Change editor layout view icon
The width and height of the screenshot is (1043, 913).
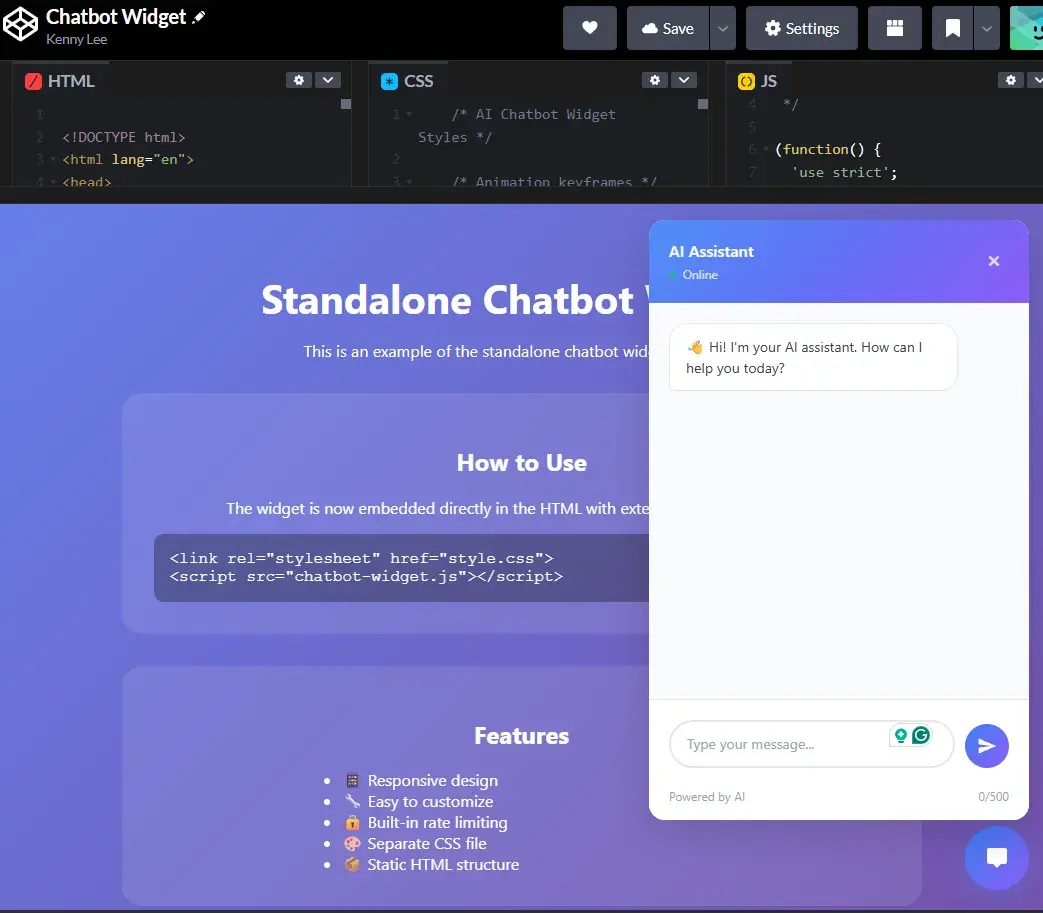[x=895, y=28]
